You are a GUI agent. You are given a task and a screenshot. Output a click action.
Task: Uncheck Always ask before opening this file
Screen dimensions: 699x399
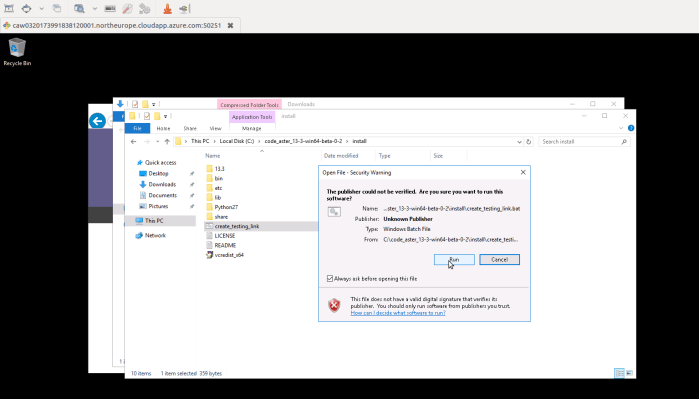[x=330, y=279]
